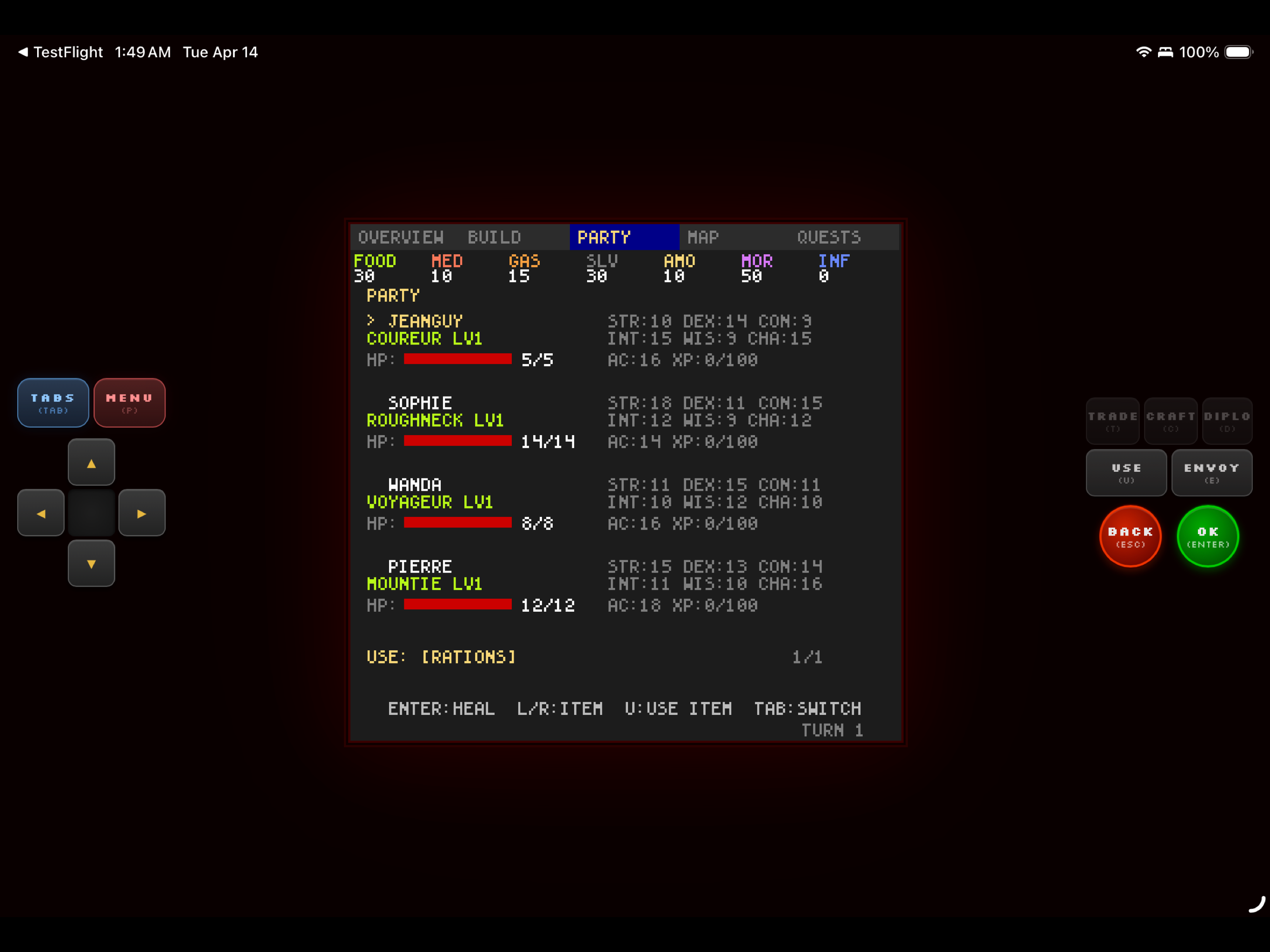This screenshot has height=952, width=1270.
Task: Tap the battery indicator in status bar
Action: 1238,52
